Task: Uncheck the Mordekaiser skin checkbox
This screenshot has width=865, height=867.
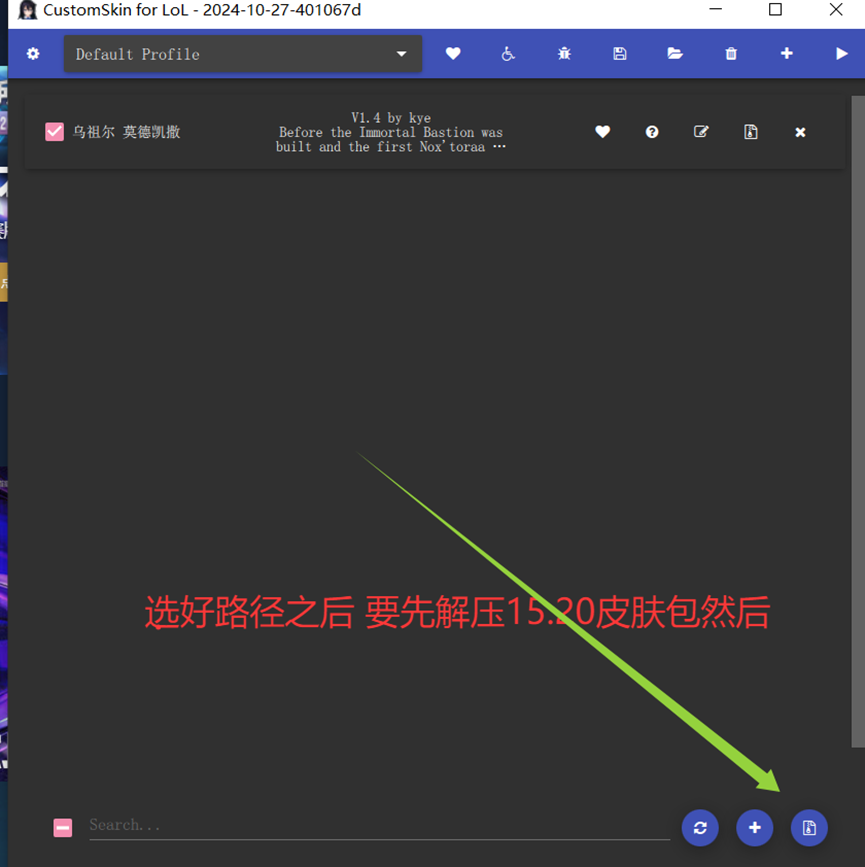Action: point(54,131)
